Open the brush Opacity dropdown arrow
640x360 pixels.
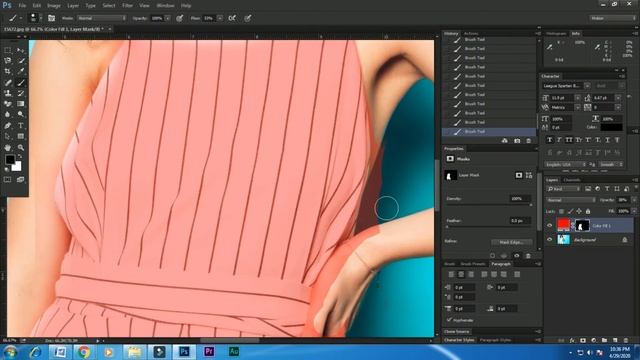167,18
